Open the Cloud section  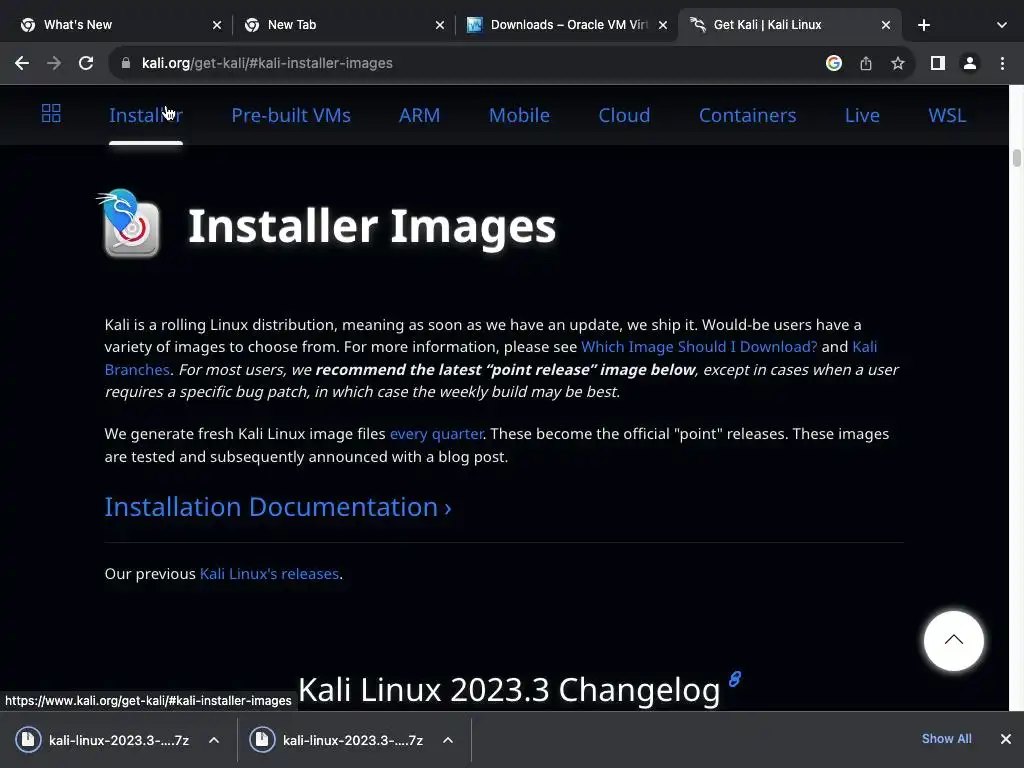coord(624,115)
